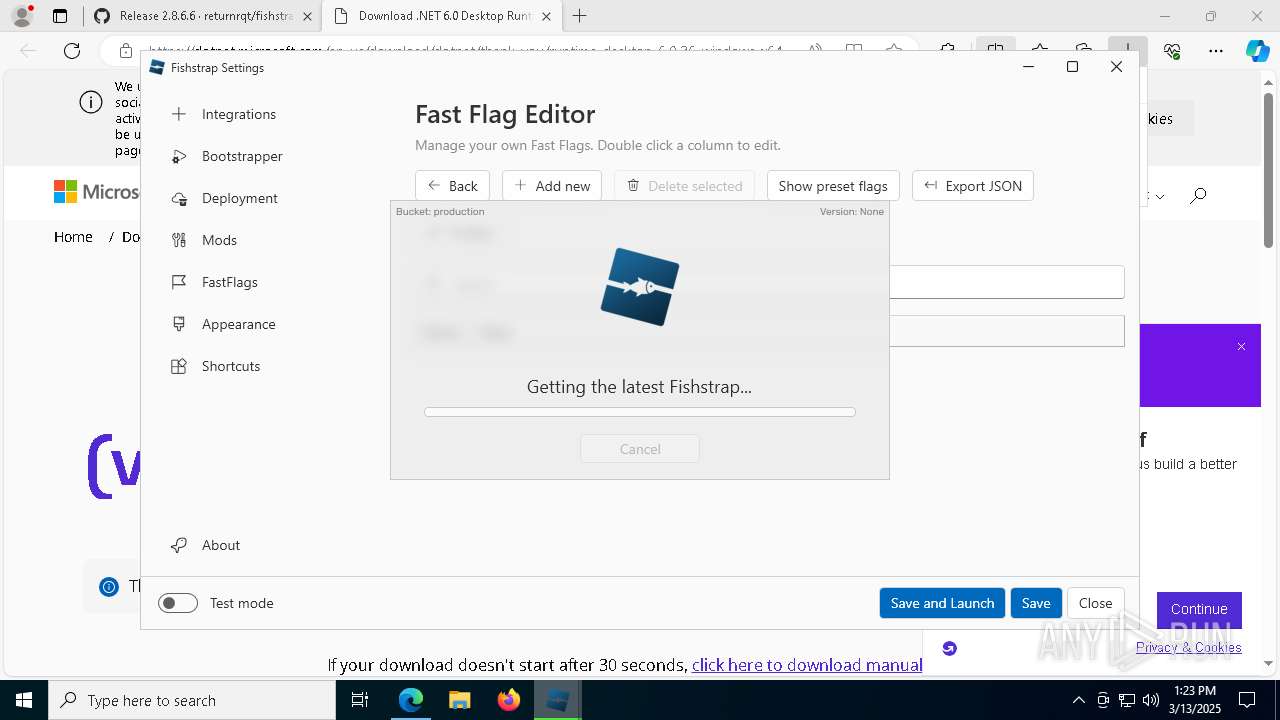Viewport: 1280px width, 720px height.
Task: Click the lower flag text field
Action: pyautogui.click(x=1006, y=331)
